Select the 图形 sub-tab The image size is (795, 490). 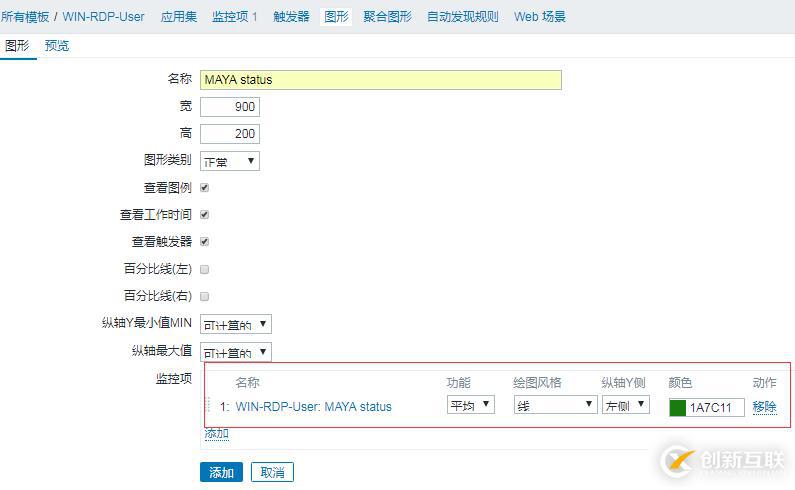click(x=17, y=46)
